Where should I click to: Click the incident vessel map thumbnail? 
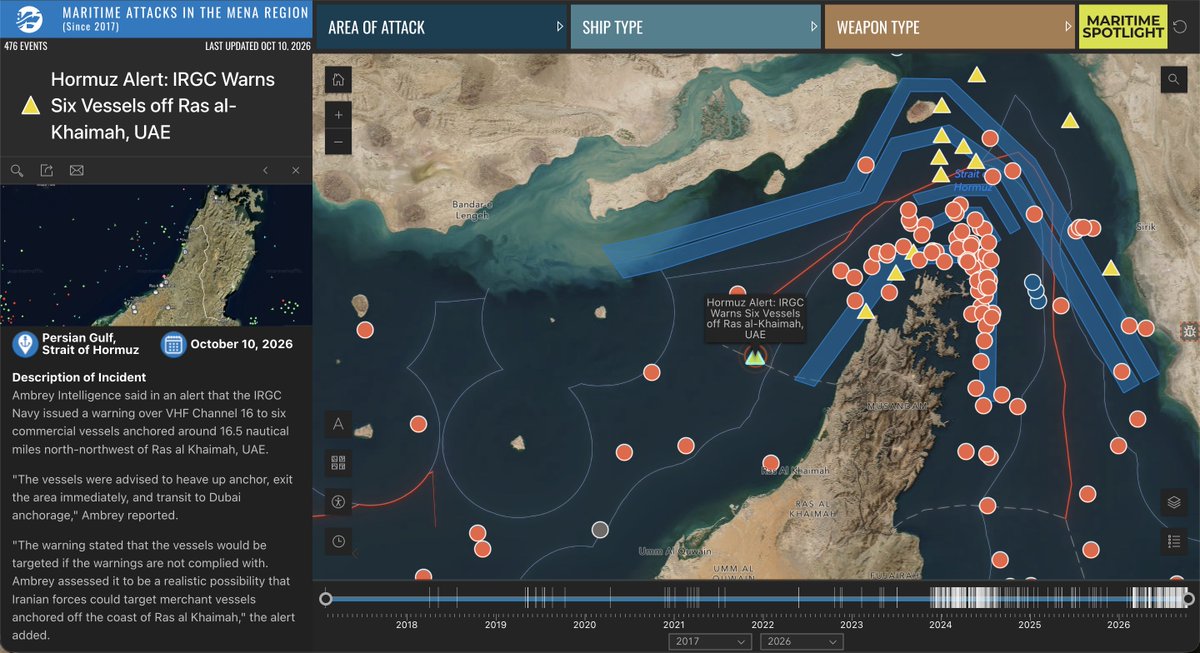(156, 255)
